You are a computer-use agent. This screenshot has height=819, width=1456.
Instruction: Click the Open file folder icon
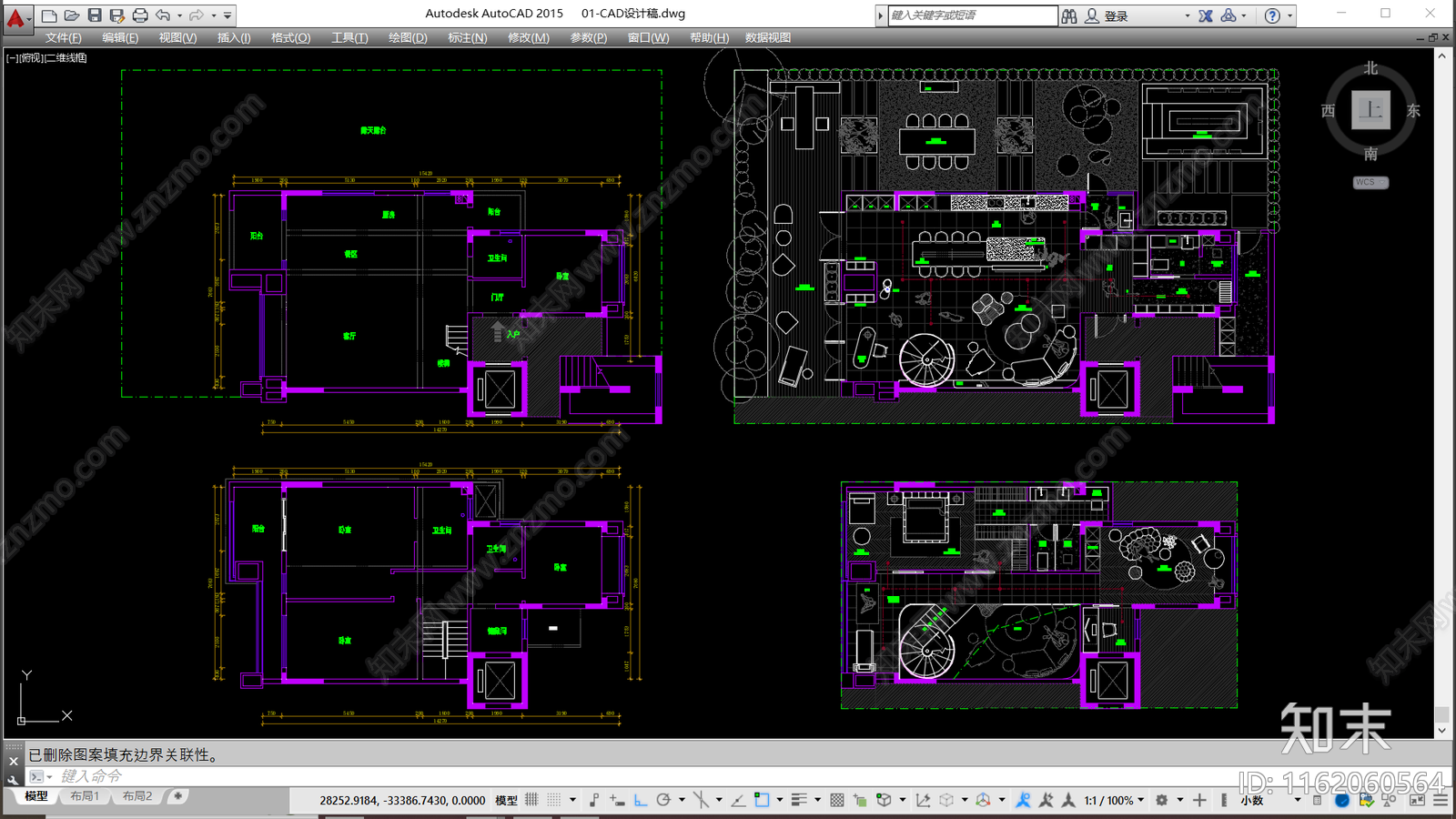(x=72, y=15)
